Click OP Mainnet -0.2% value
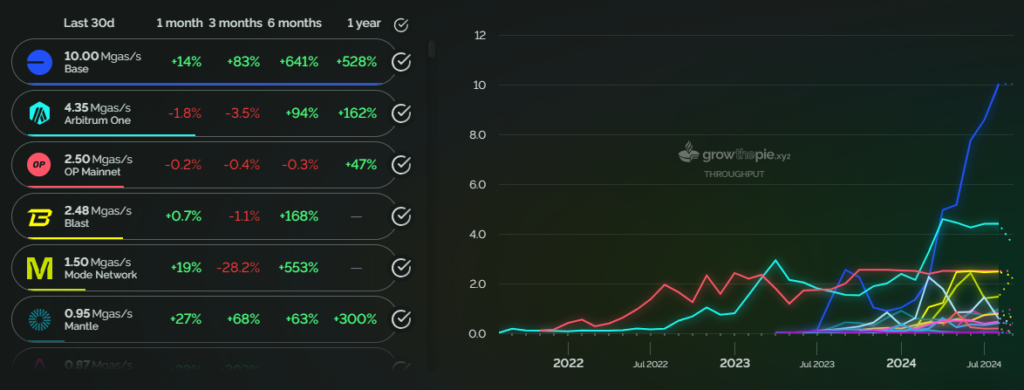 point(184,165)
